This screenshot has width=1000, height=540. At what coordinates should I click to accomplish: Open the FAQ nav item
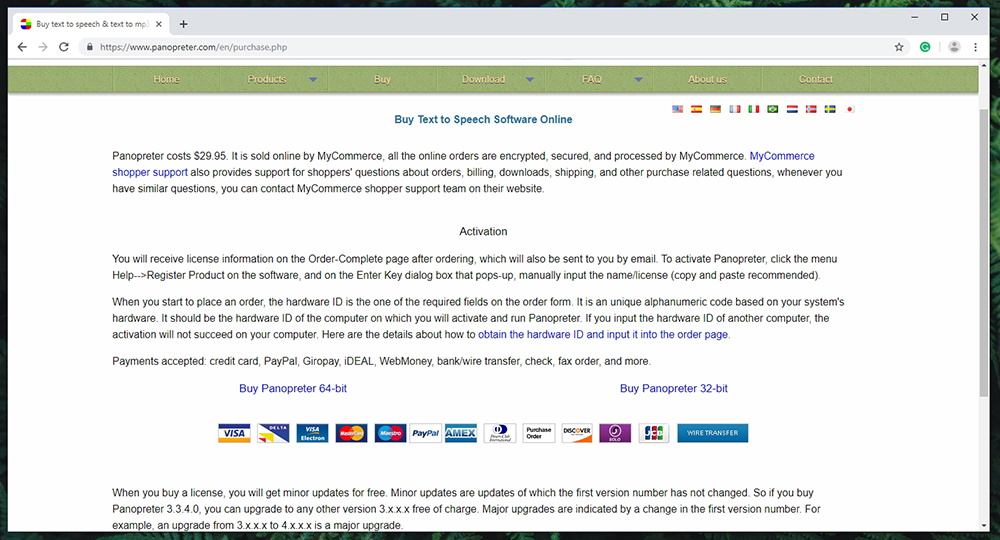591,79
